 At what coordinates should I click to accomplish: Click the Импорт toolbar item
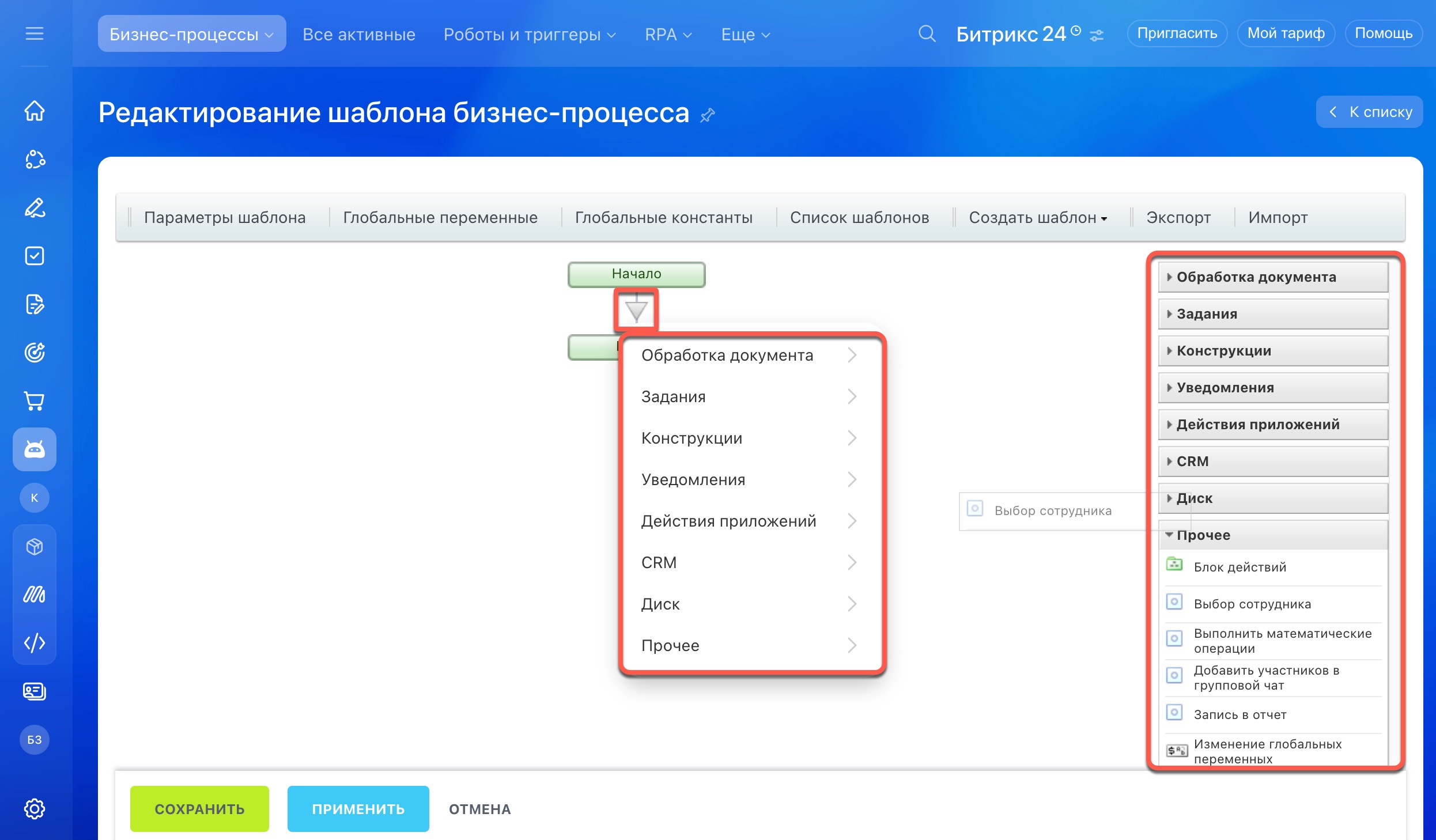pos(1278,218)
